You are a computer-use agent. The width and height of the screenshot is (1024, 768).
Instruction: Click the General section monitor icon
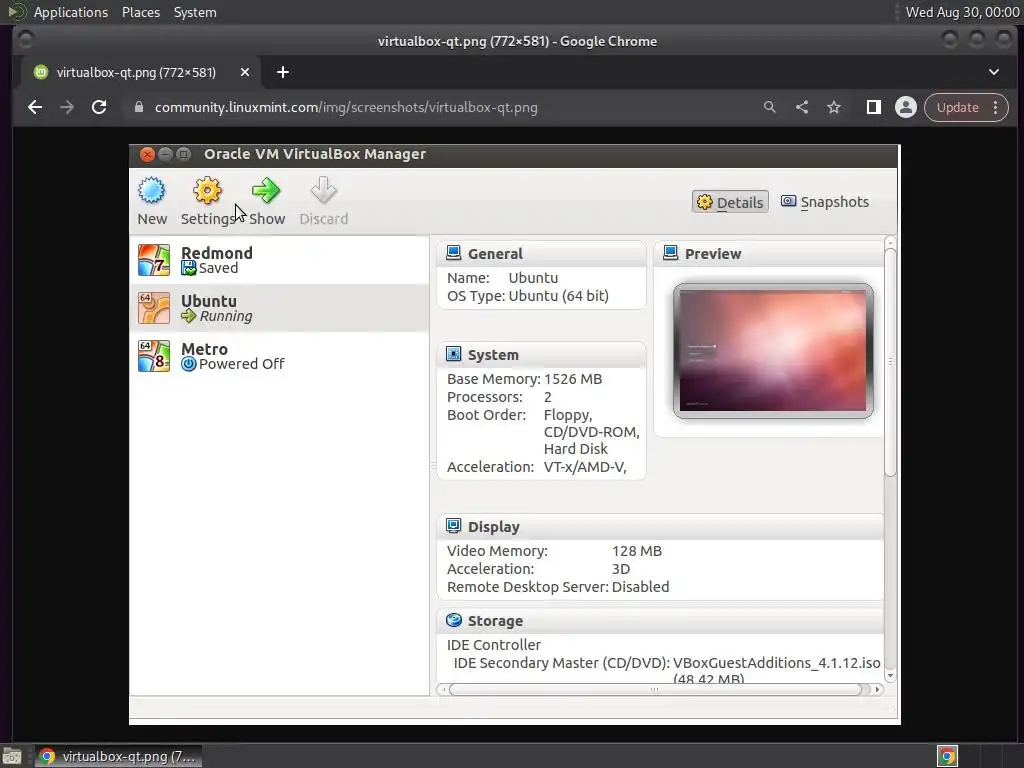(x=453, y=253)
